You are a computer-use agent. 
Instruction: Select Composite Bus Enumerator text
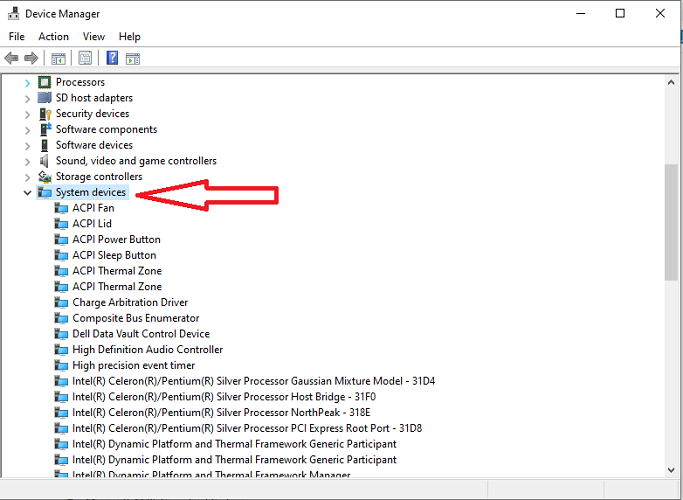click(x=135, y=318)
